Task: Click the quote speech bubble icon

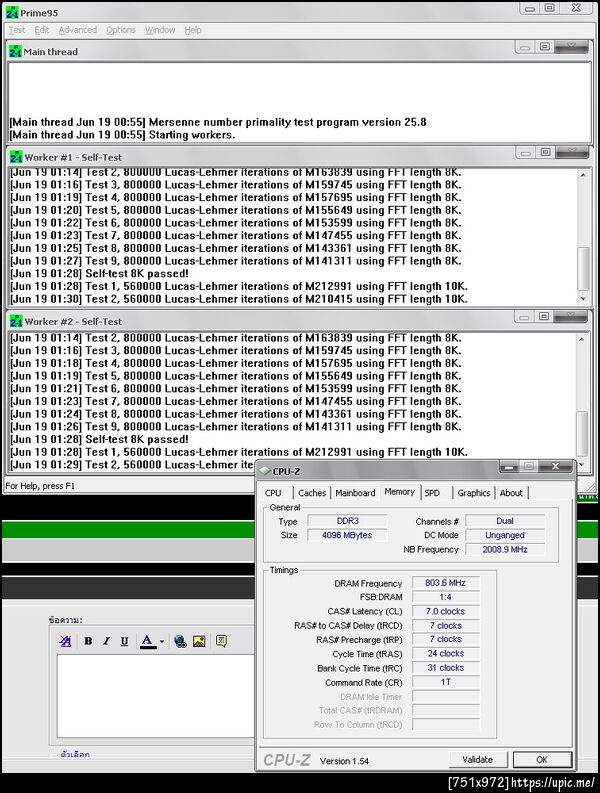Action: tap(221, 641)
